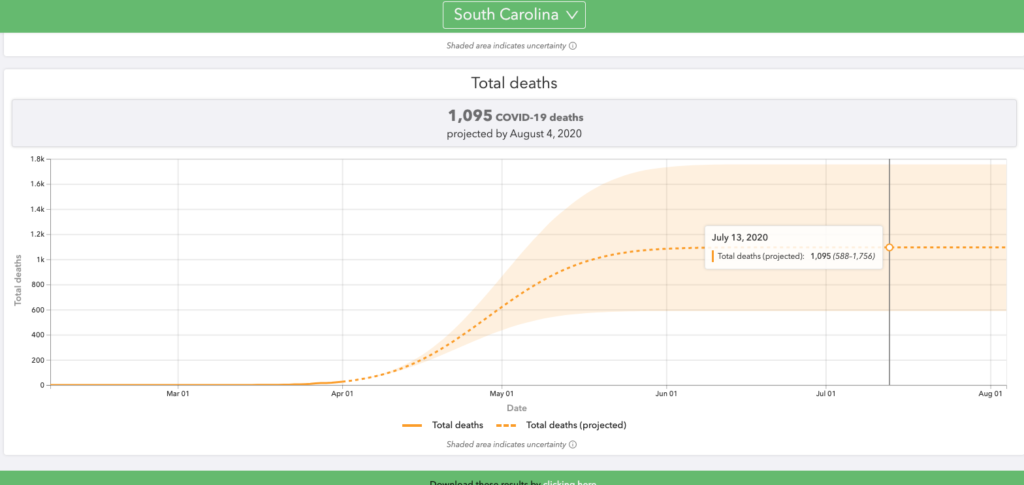Click the info icon in the top uncertainty note
1024x485 pixels.
tap(573, 45)
